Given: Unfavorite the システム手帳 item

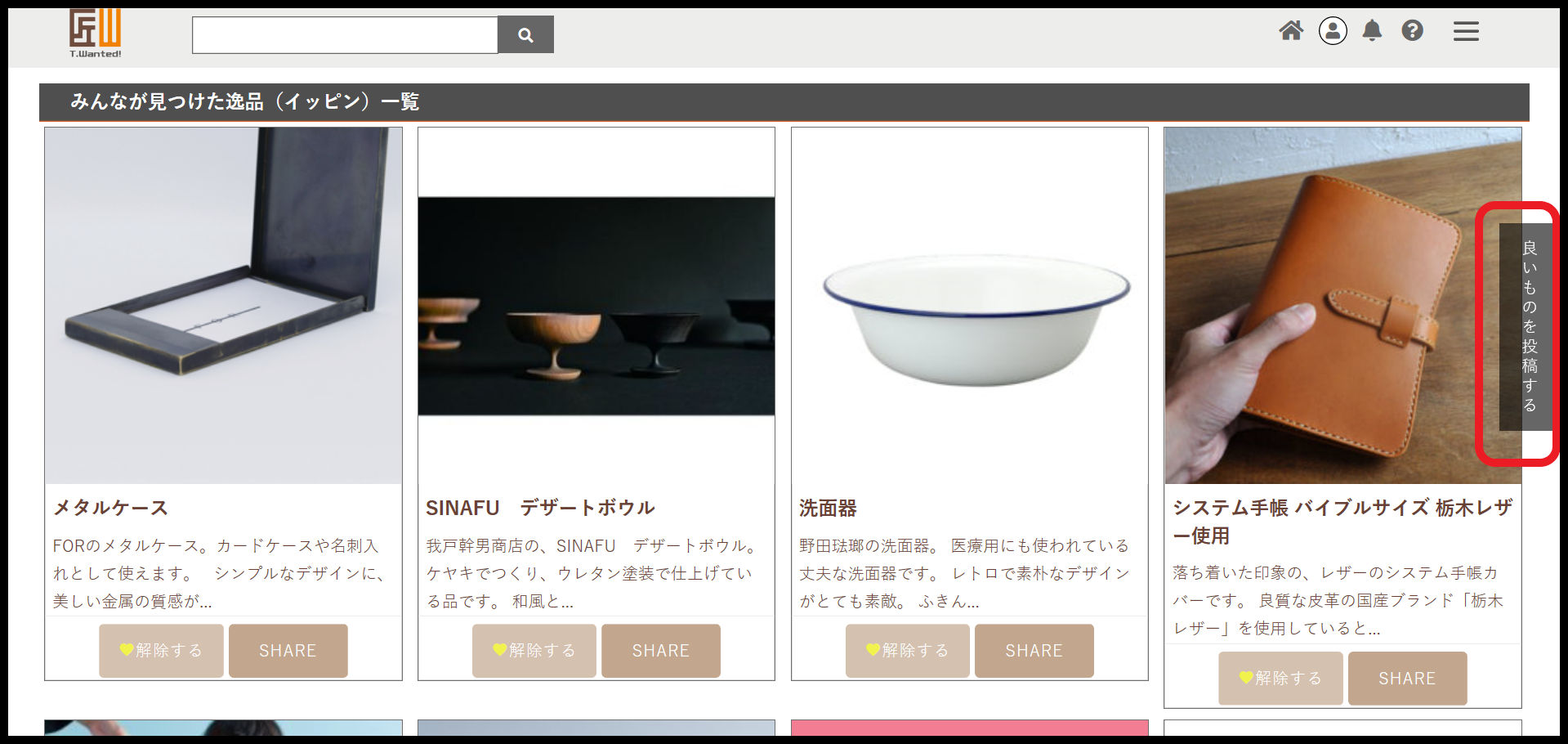Looking at the screenshot, I should pos(1280,679).
